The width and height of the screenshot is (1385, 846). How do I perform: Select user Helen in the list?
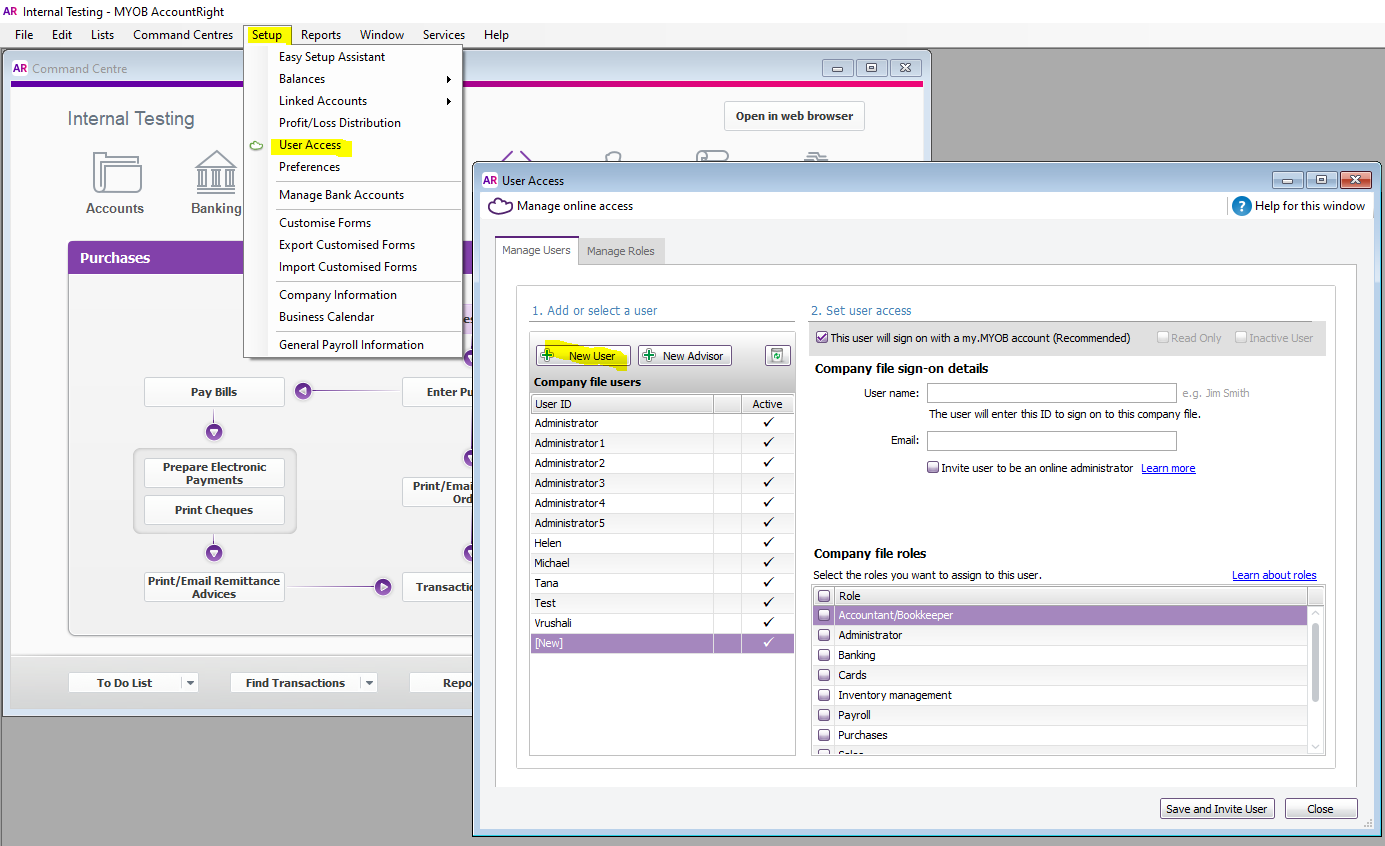click(x=662, y=543)
